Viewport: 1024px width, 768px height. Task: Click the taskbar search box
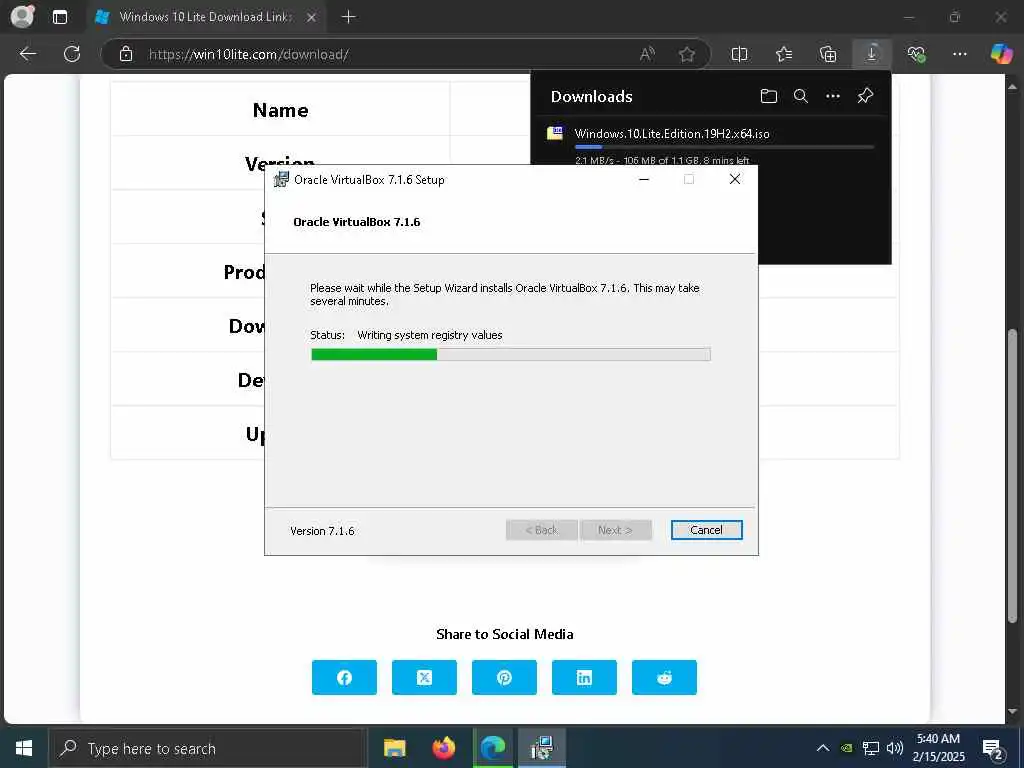207,748
